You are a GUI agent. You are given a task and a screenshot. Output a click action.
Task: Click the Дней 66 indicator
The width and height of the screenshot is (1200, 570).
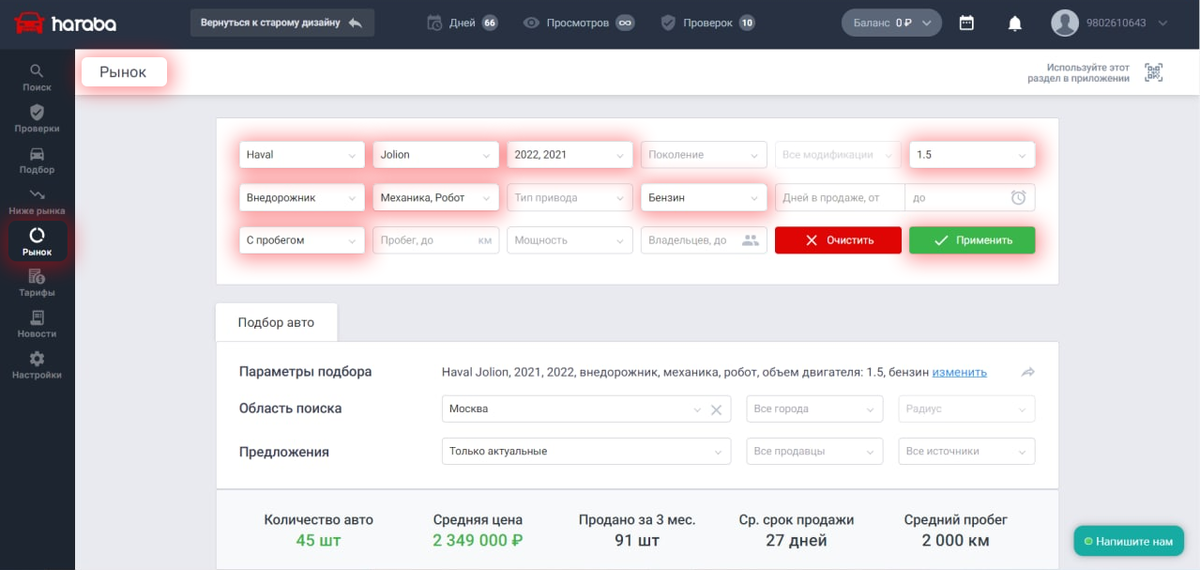[x=462, y=22]
